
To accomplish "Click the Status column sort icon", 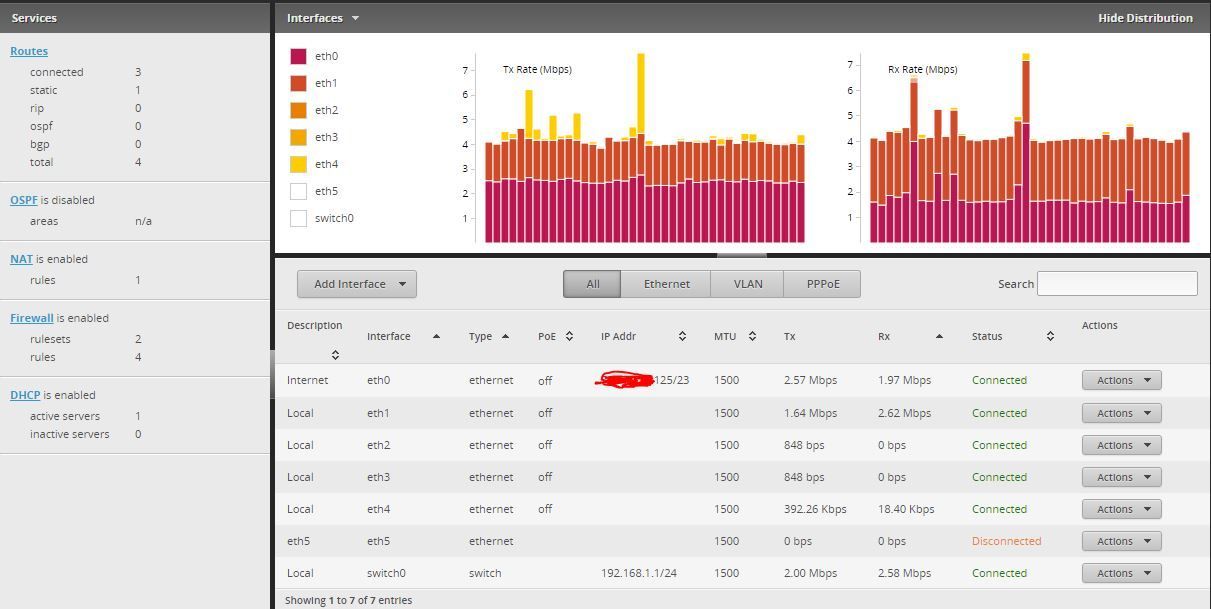I will click(x=1050, y=337).
